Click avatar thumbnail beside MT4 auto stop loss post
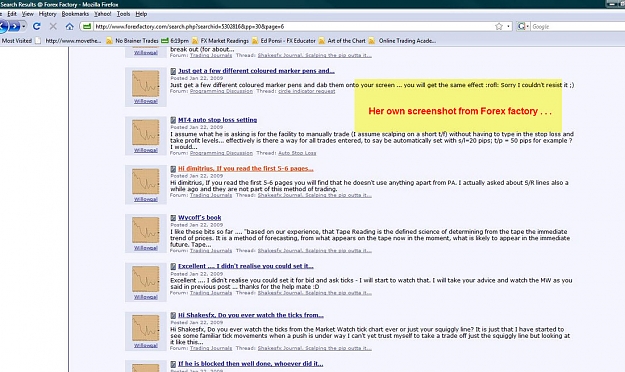This screenshot has width=625, height=372. point(145,132)
